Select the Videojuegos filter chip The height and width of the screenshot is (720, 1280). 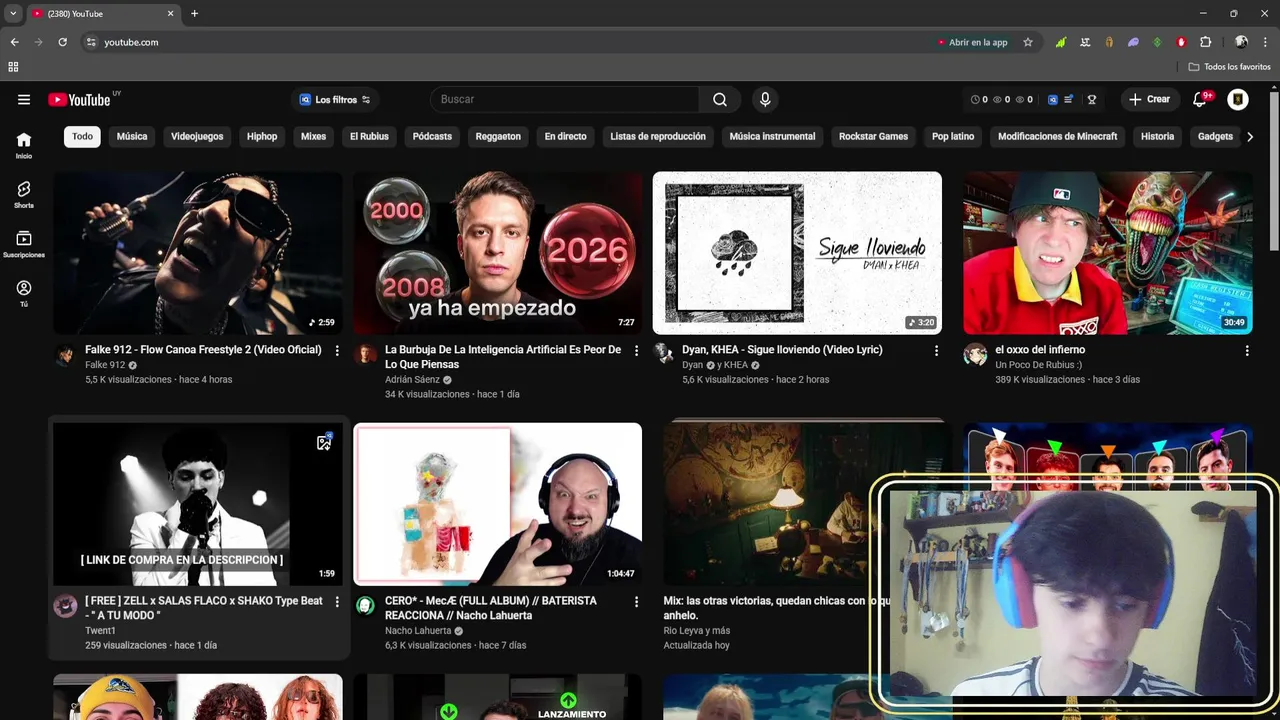pyautogui.click(x=197, y=136)
